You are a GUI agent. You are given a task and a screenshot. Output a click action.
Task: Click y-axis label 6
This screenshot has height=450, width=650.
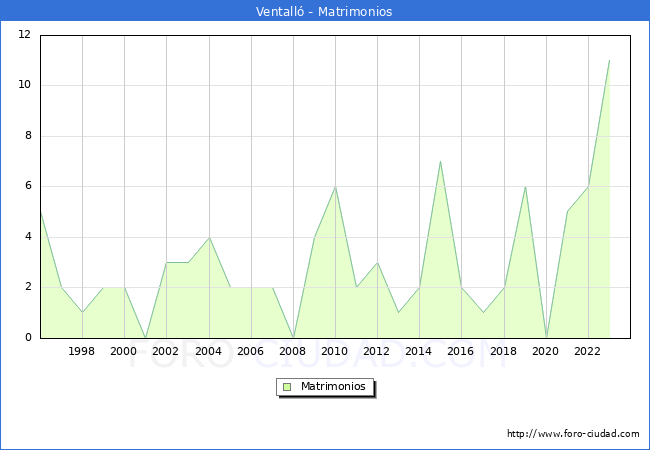[x=28, y=186]
